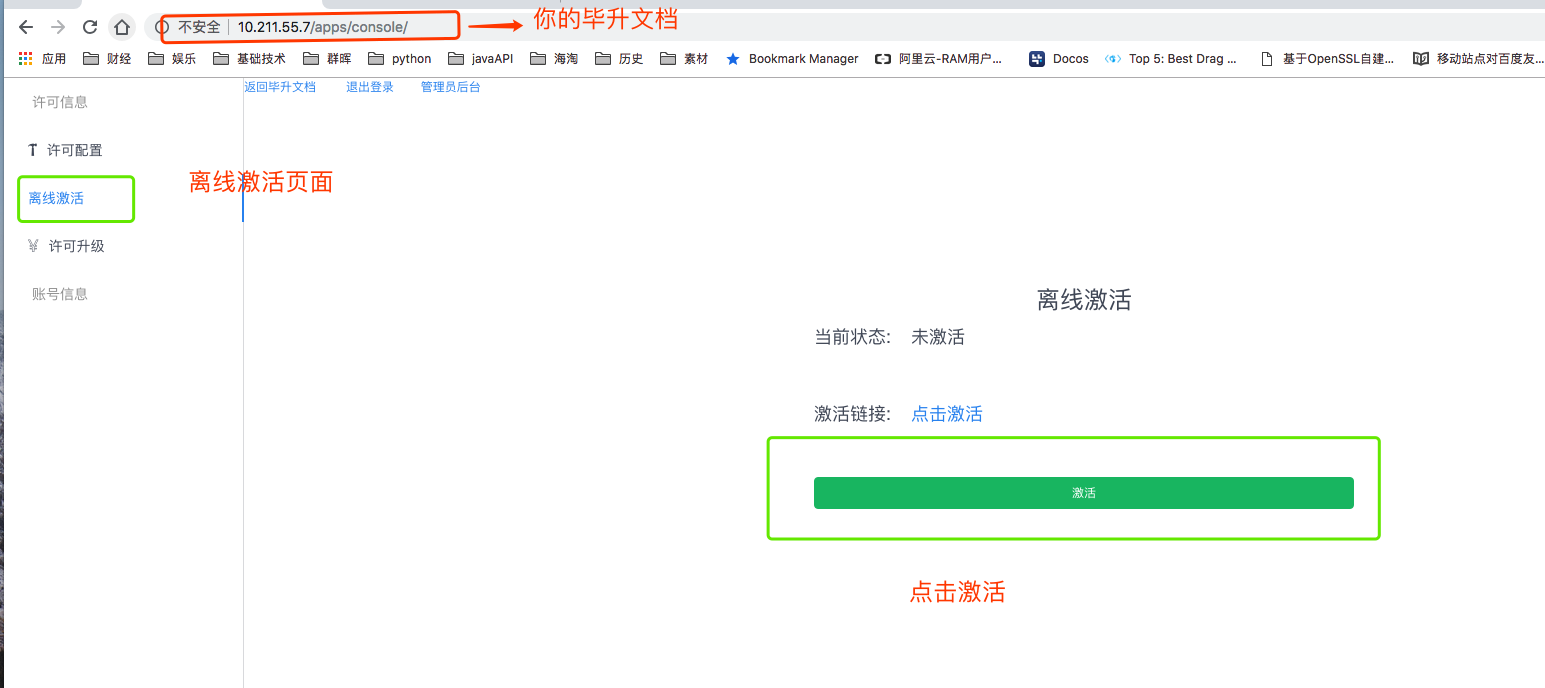Viewport: 1545px width, 688px height.
Task: Click the 点击激活 activation link
Action: point(947,414)
